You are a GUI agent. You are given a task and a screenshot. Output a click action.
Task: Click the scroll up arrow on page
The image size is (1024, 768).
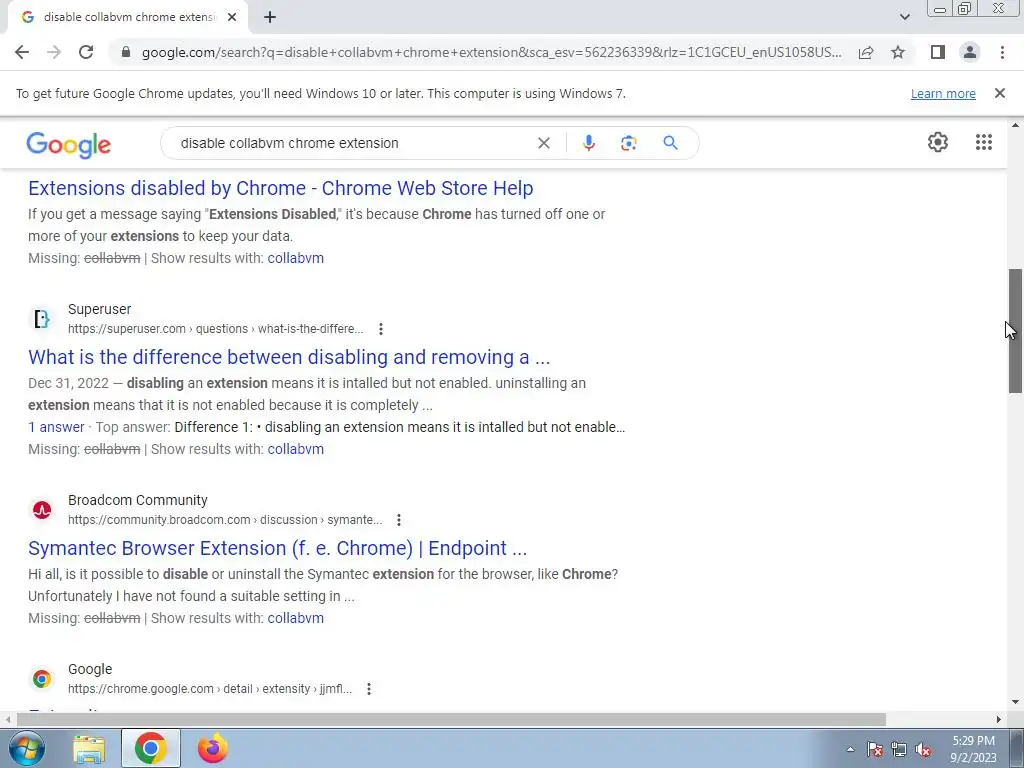pyautogui.click(x=1015, y=125)
